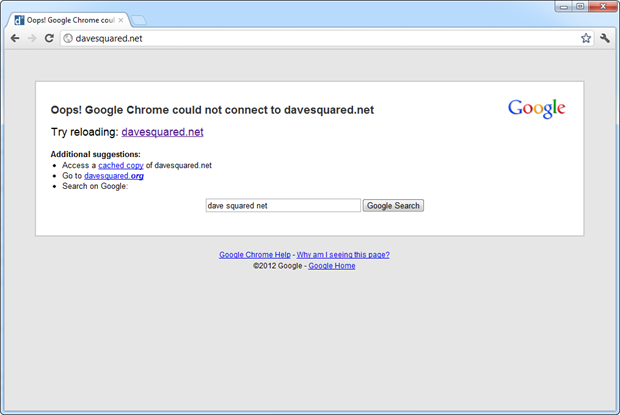Select the 'Oops! Google Chrome coul' tab

[68, 20]
